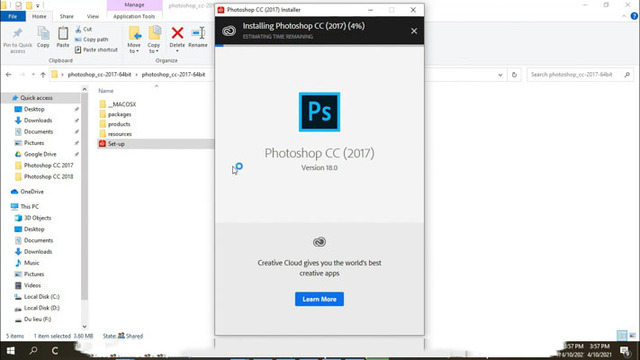
Task: Open 3D Objects under This PC
Action: (37, 218)
